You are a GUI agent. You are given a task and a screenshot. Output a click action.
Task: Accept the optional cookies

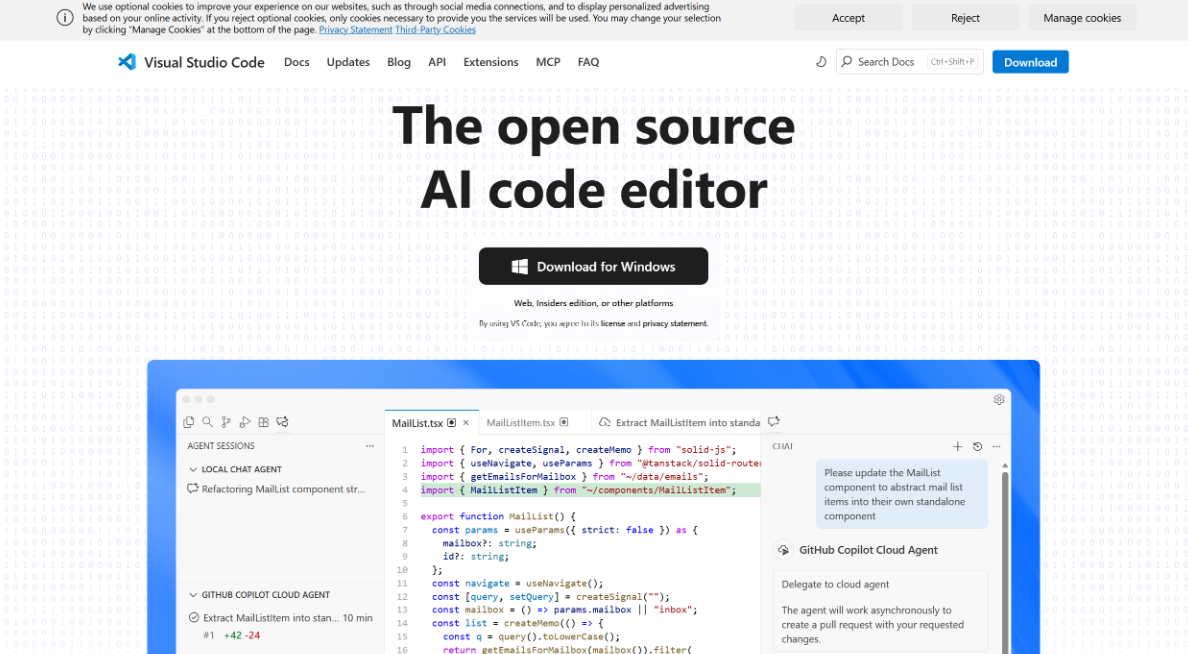pos(848,18)
